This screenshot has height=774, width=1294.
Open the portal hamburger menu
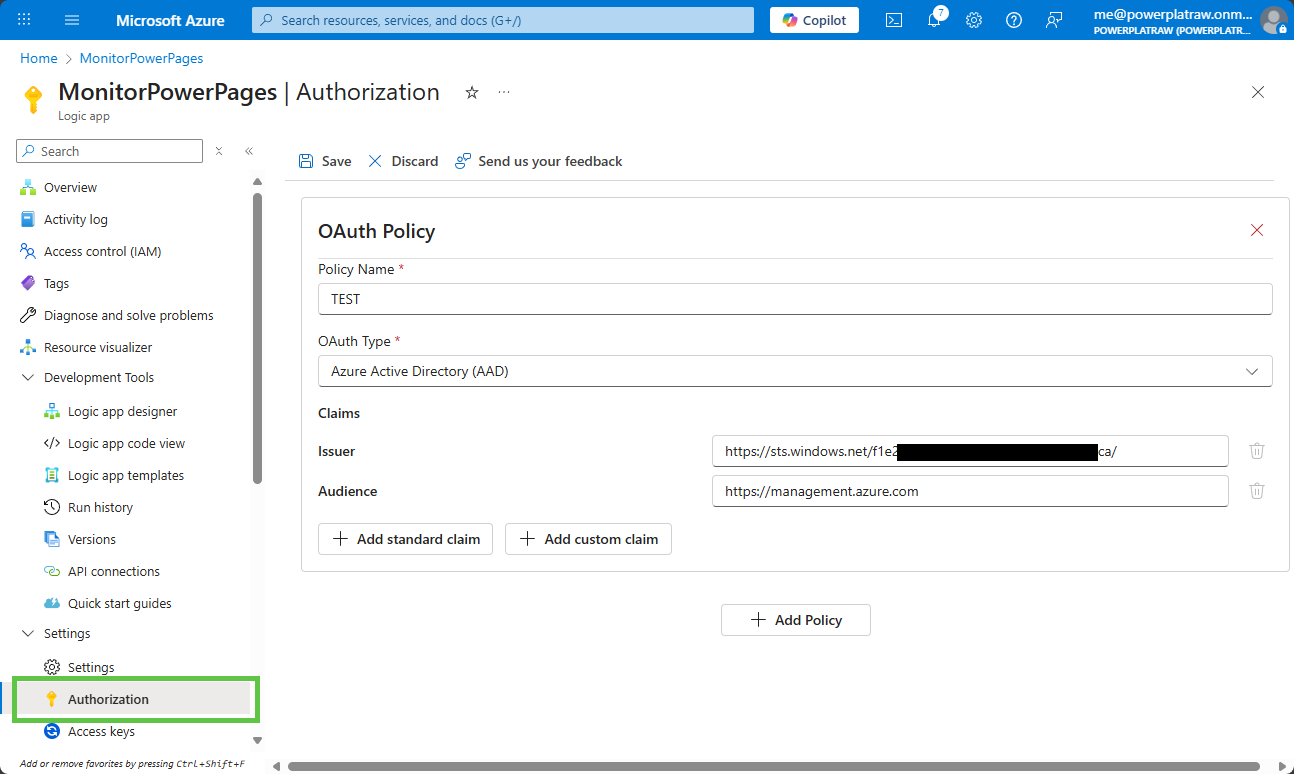72,20
